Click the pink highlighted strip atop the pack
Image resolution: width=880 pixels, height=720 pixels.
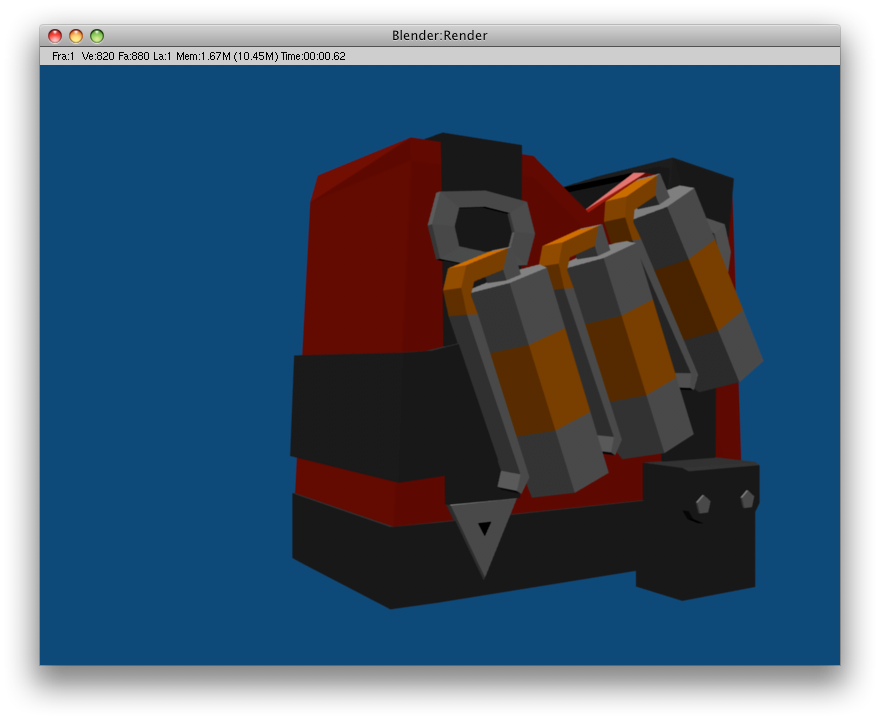click(615, 190)
